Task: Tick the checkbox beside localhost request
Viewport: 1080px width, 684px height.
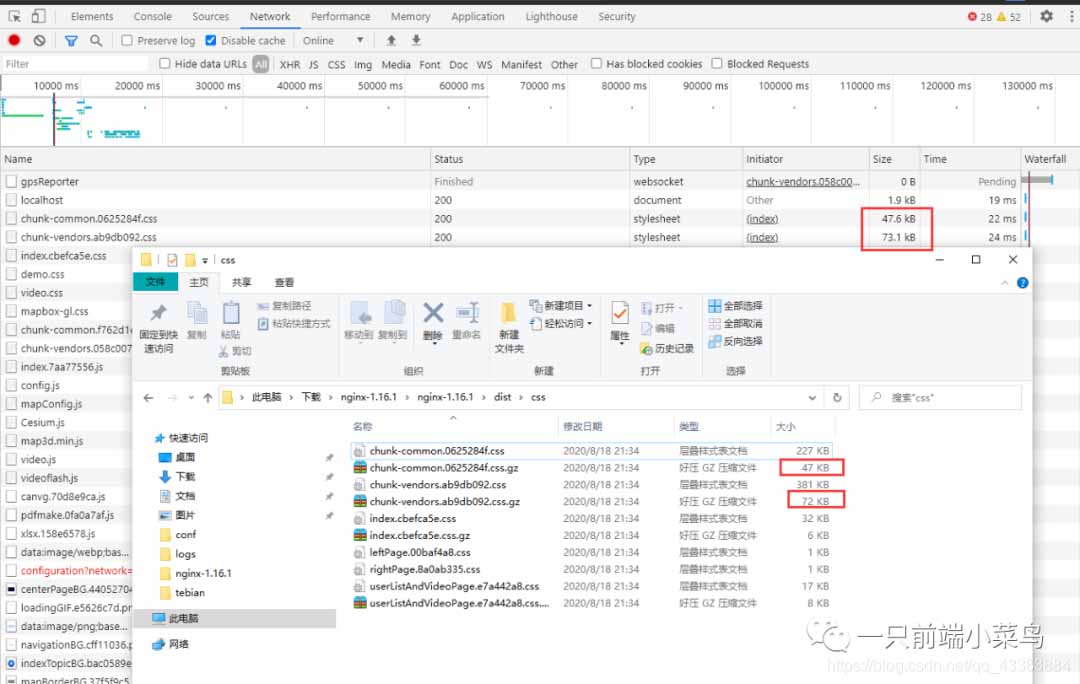Action: pyautogui.click(x=11, y=200)
